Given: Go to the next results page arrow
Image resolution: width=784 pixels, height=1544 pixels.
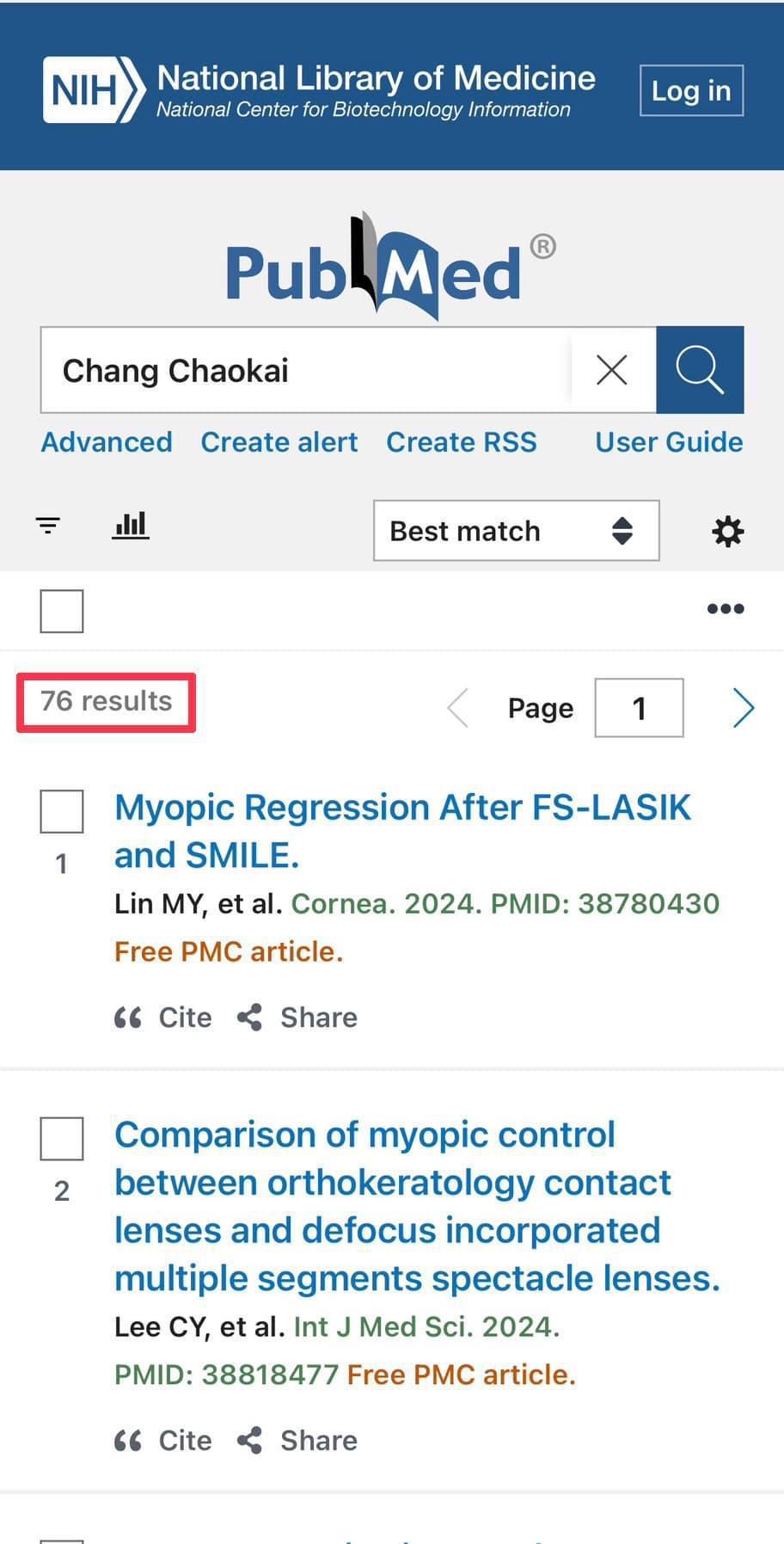Looking at the screenshot, I should (744, 708).
